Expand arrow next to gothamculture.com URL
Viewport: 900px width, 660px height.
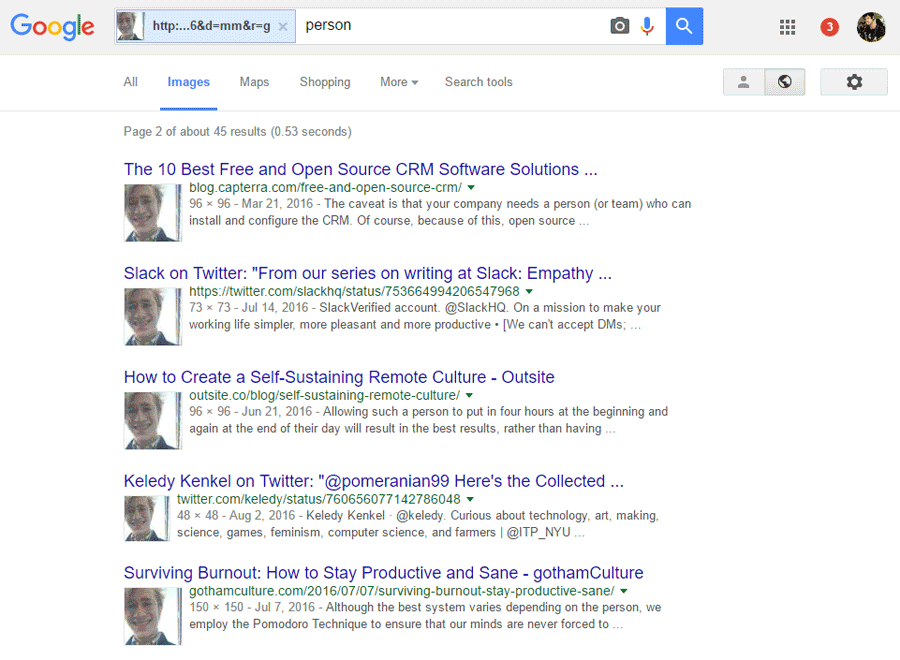coord(624,591)
